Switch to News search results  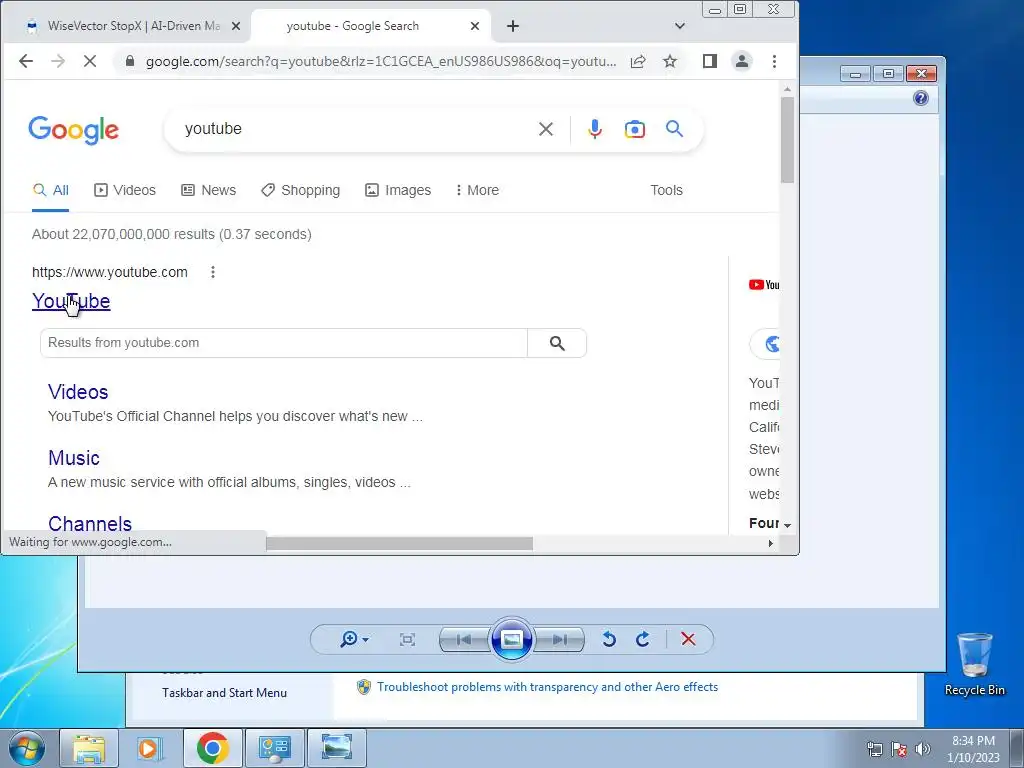point(208,190)
